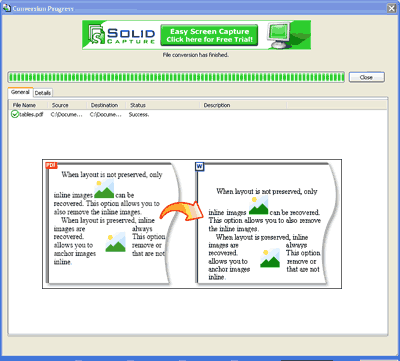Screen dimensions: 400x361
Task: Click the completed green progress bar
Action: [176, 77]
